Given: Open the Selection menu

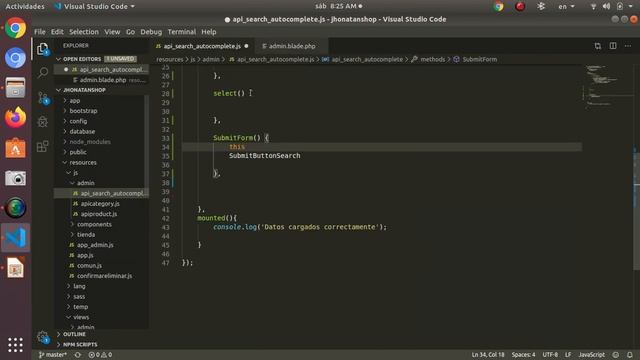Looking at the screenshot, I should click(x=84, y=32).
